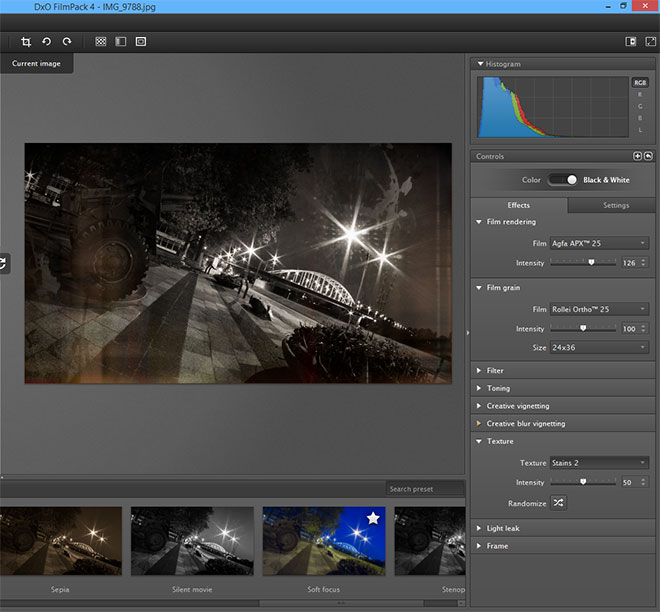Open the Film rendering Film dropdown
This screenshot has height=612, width=660.
(x=599, y=243)
